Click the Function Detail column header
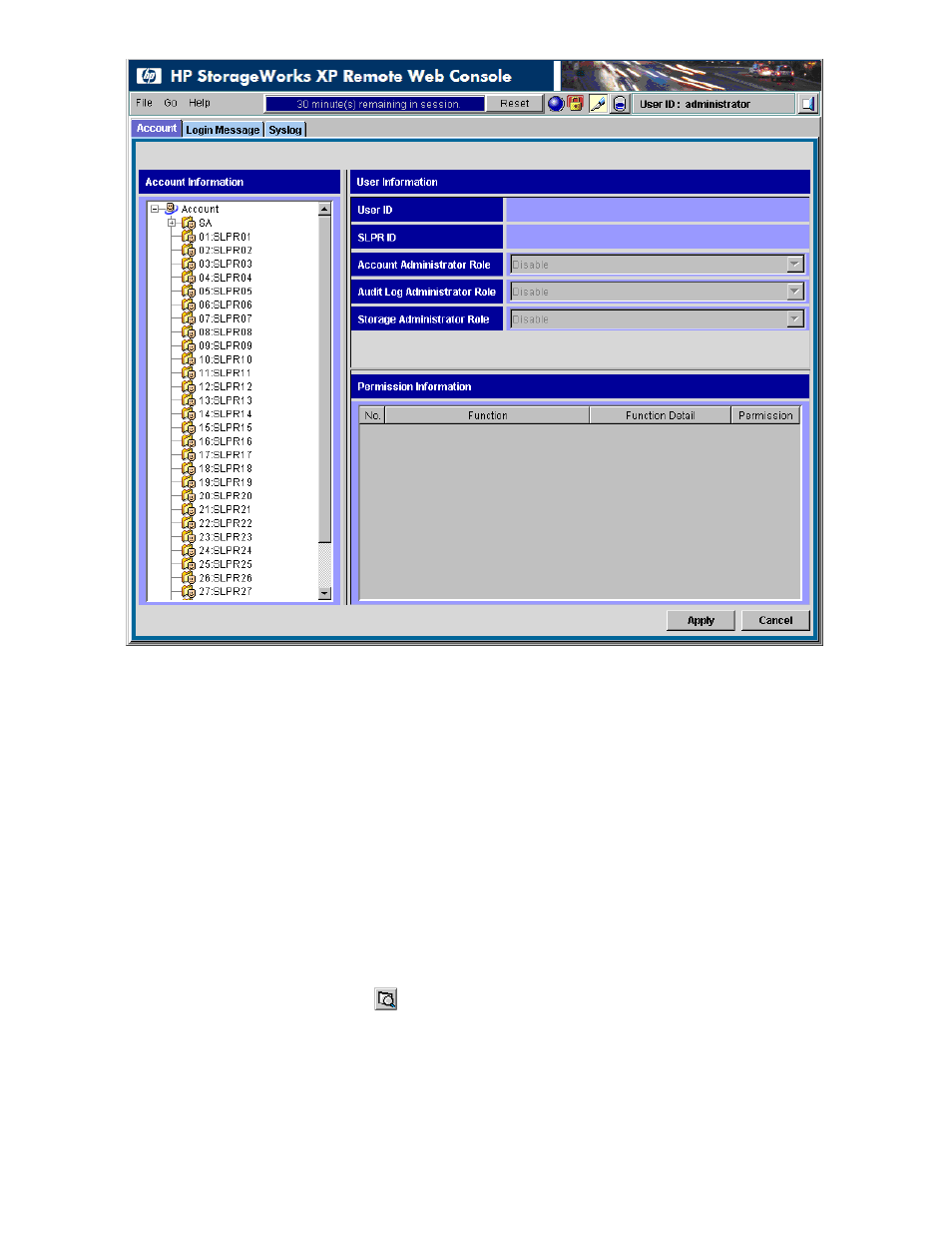This screenshot has height=1233, width=952. pos(660,415)
